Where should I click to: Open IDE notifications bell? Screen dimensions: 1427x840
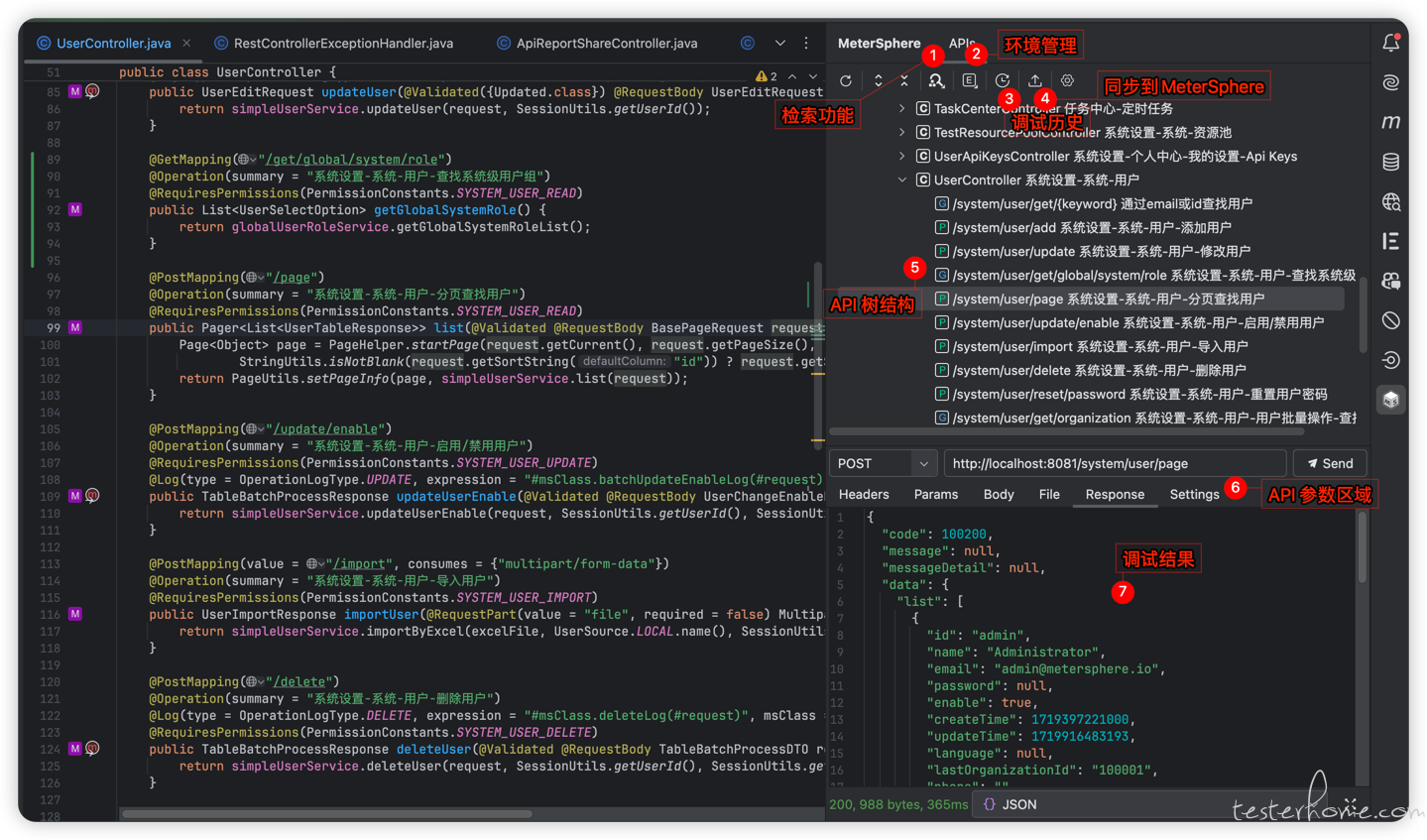click(x=1391, y=43)
